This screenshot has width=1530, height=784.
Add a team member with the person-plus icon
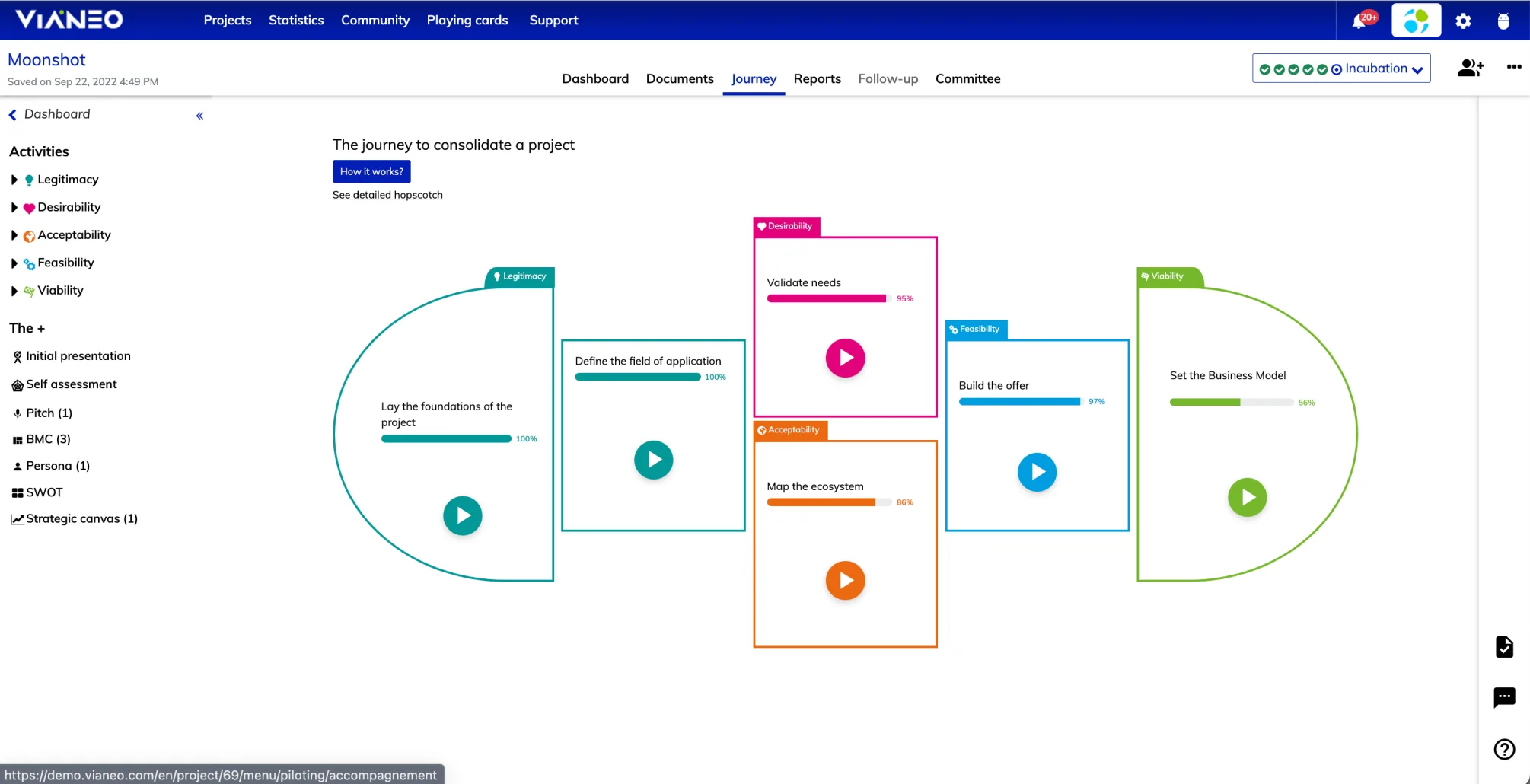(1470, 68)
